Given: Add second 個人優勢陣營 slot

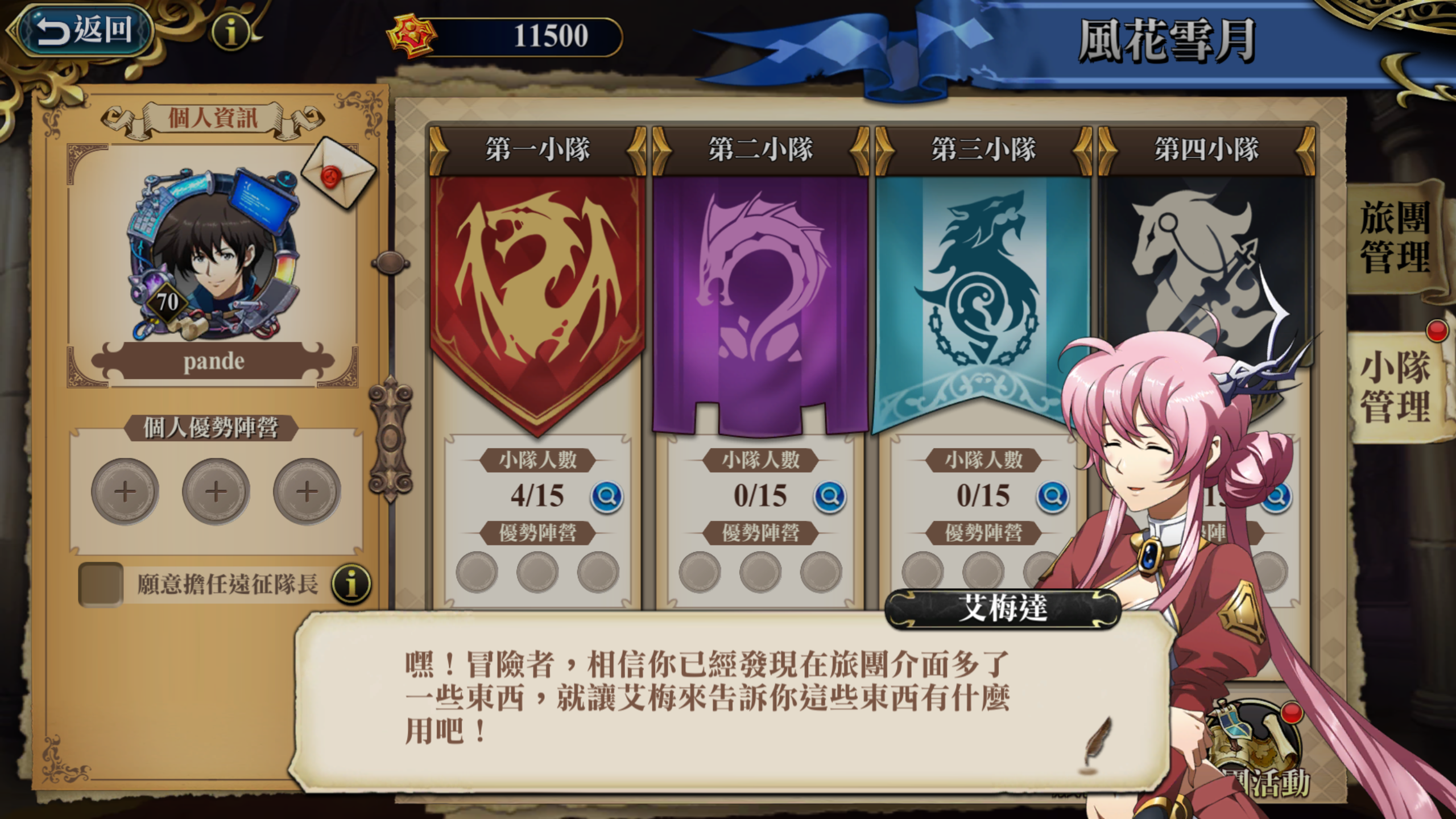Looking at the screenshot, I should click(216, 491).
